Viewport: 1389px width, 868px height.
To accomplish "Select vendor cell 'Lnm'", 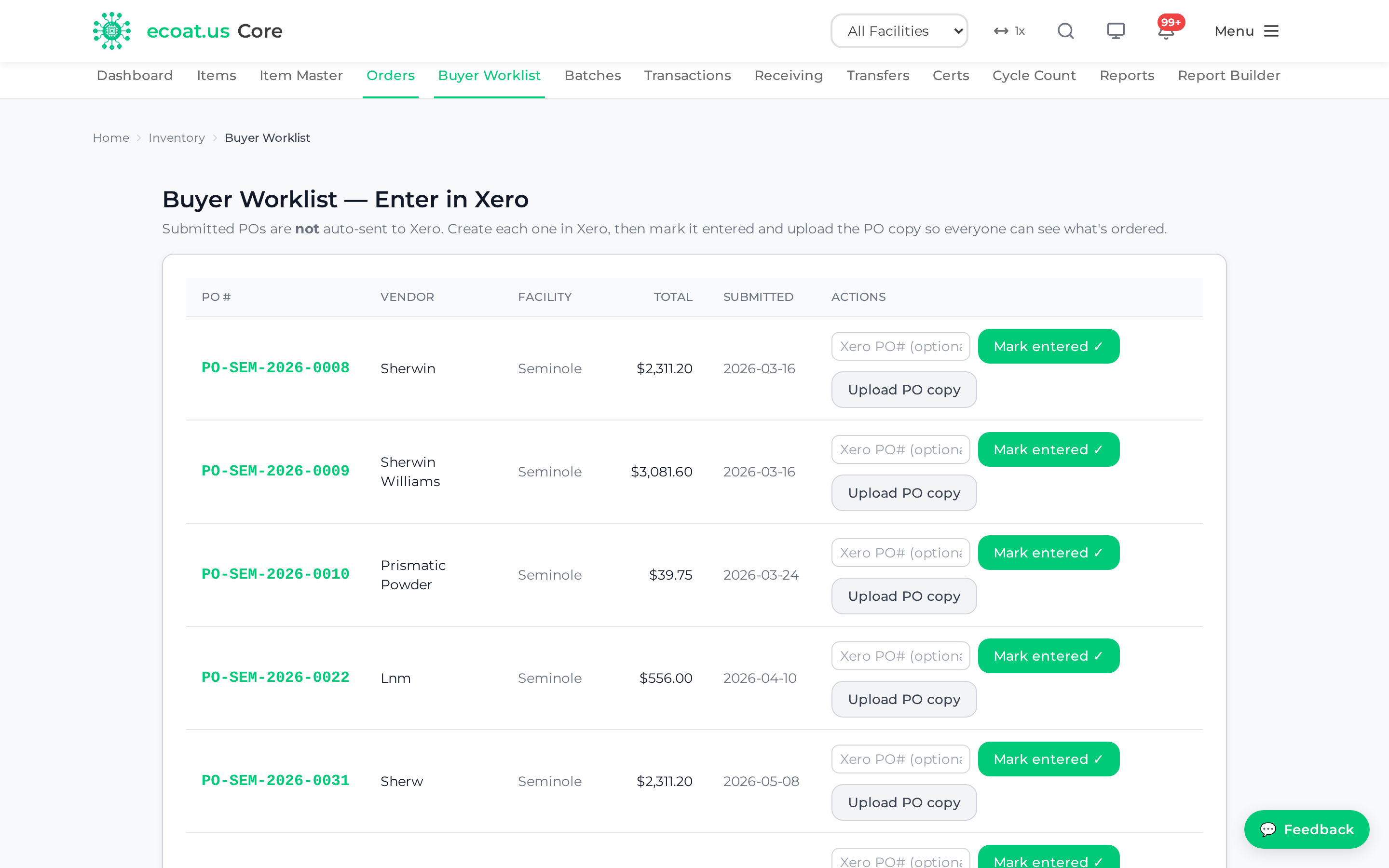I will click(395, 678).
